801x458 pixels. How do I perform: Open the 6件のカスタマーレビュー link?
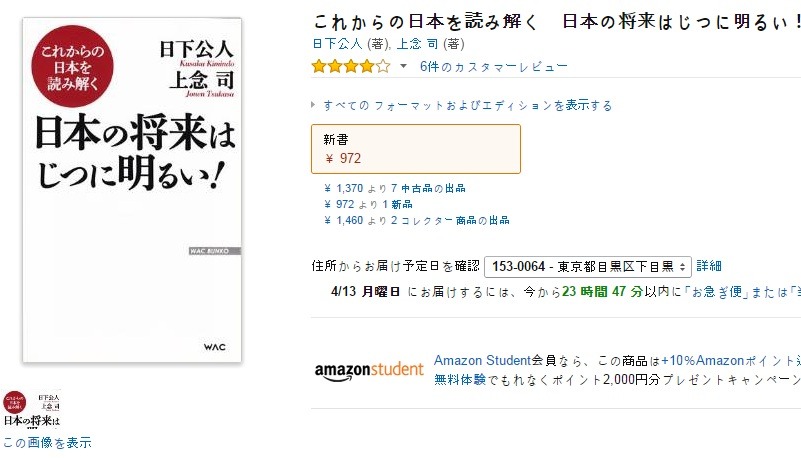493,67
